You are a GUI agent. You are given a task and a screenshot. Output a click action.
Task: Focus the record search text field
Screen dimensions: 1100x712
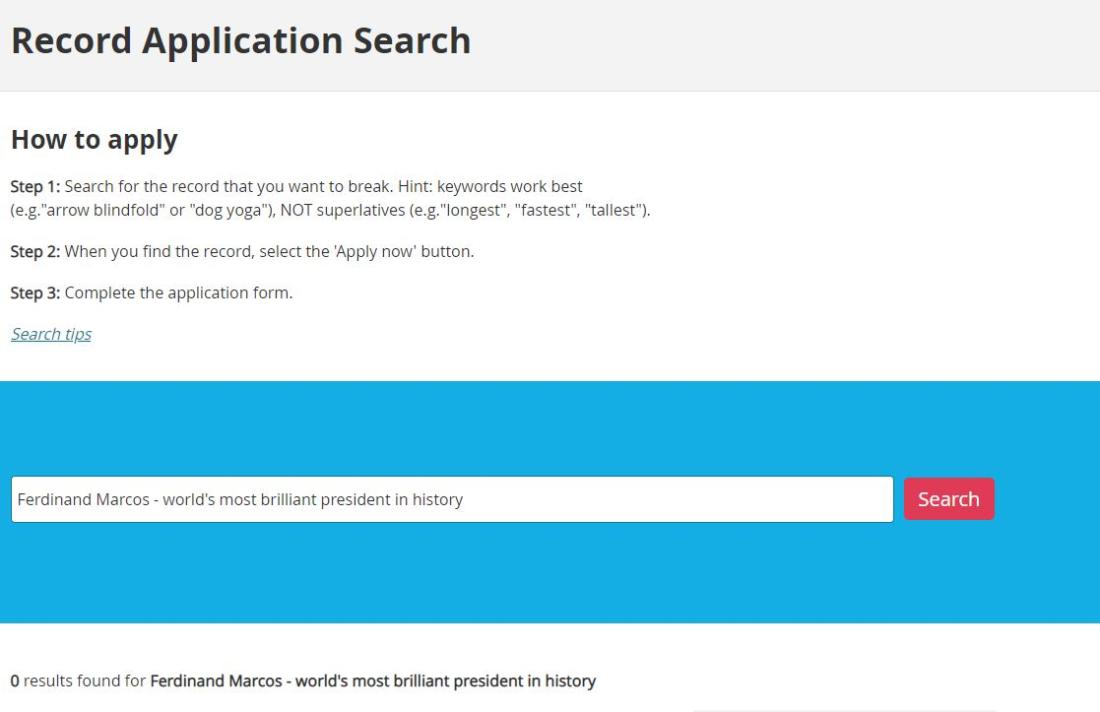point(452,499)
